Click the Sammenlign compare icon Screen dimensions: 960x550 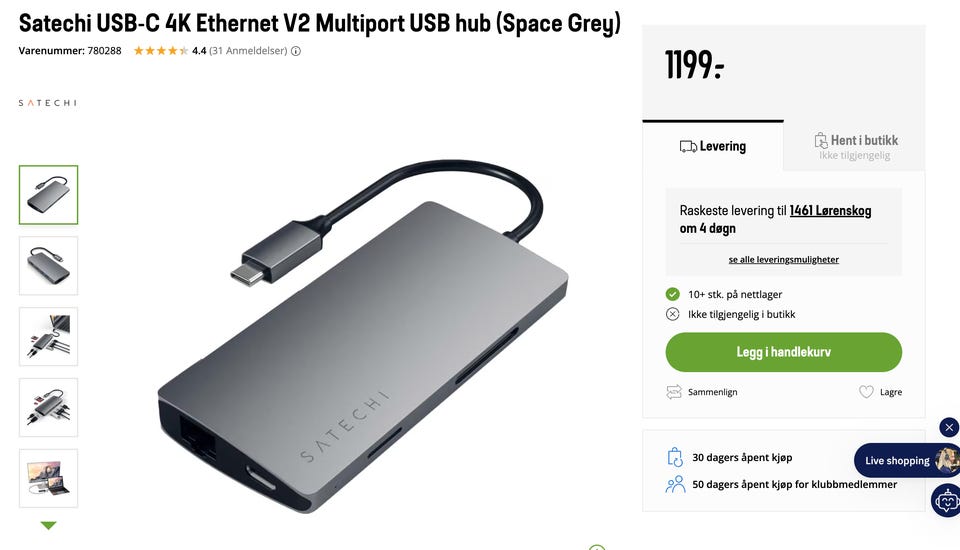point(673,392)
